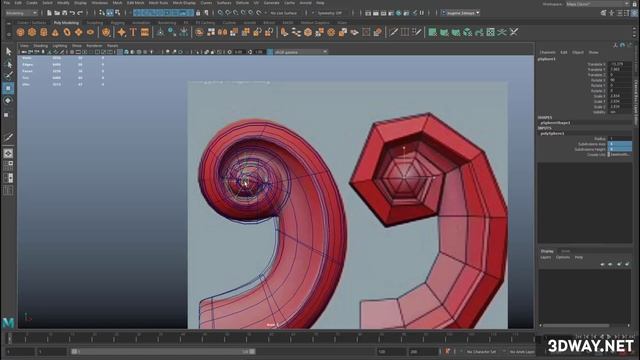The height and width of the screenshot is (360, 640).
Task: Click the Radius value field
Action: tap(620, 139)
